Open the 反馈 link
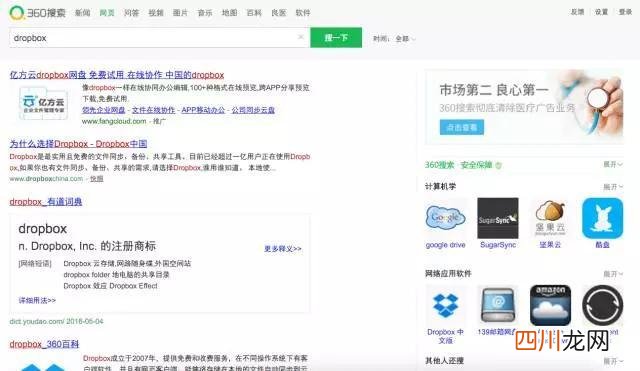 (577, 12)
